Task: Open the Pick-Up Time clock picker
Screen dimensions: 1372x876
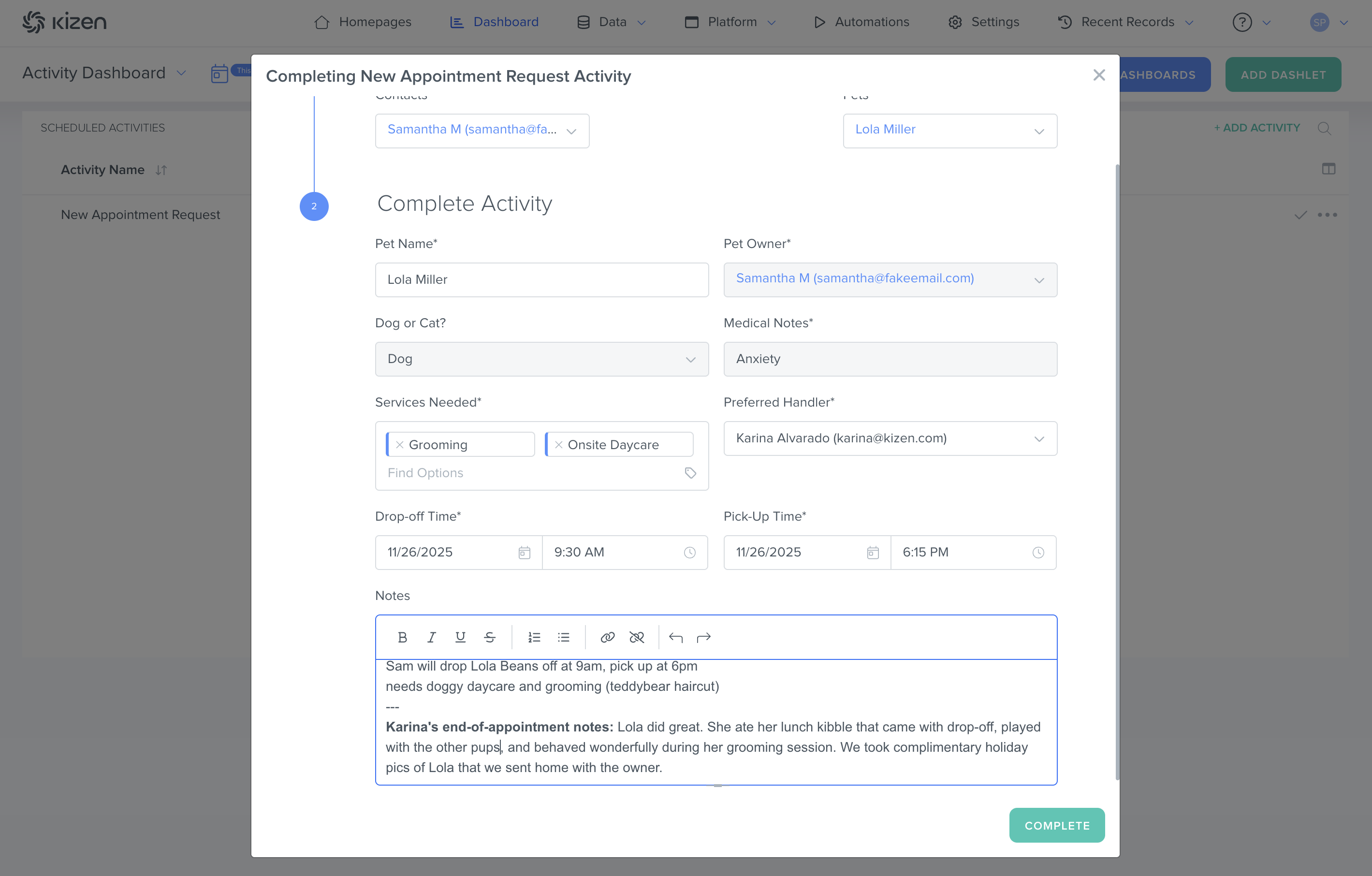Action: pyautogui.click(x=1038, y=552)
